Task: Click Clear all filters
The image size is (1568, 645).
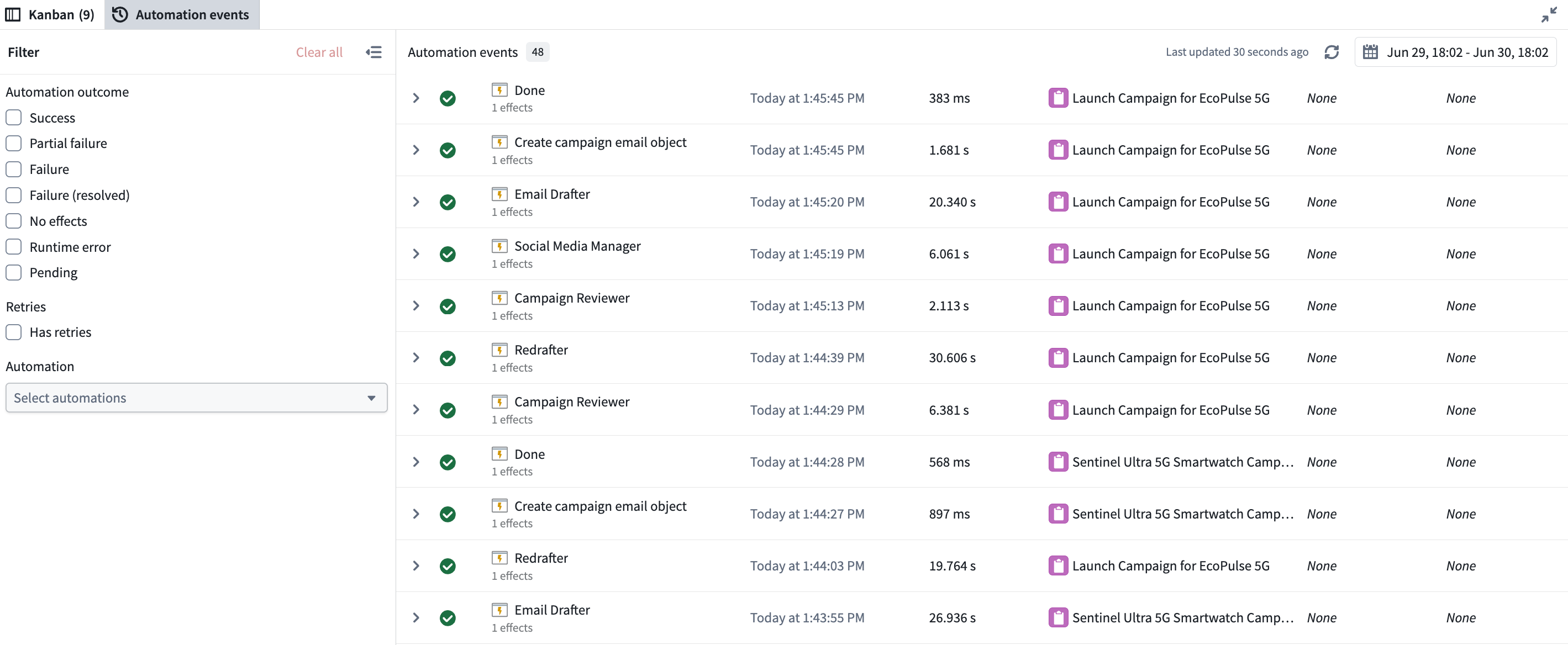Action: 319,52
